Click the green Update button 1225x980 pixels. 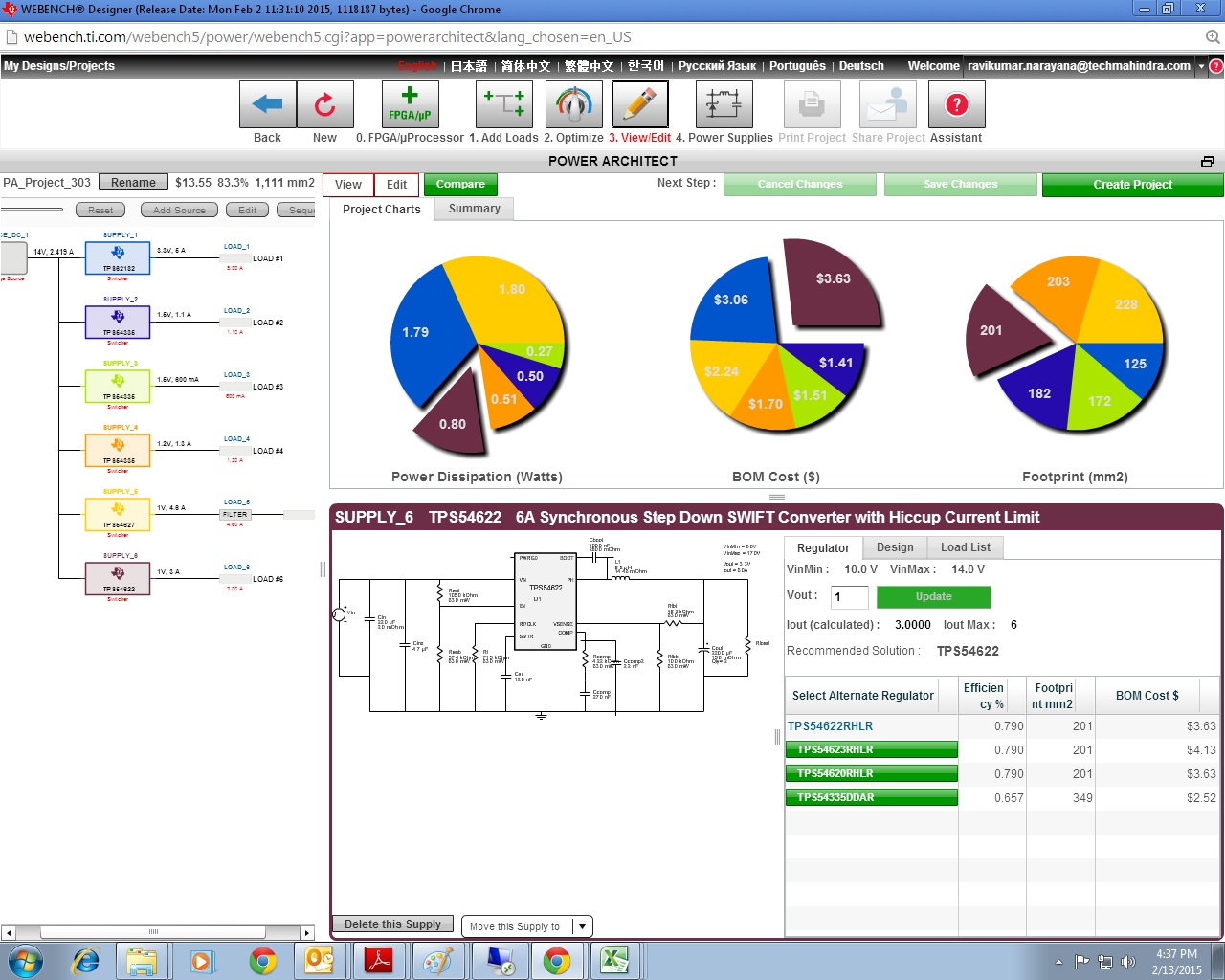pos(934,597)
